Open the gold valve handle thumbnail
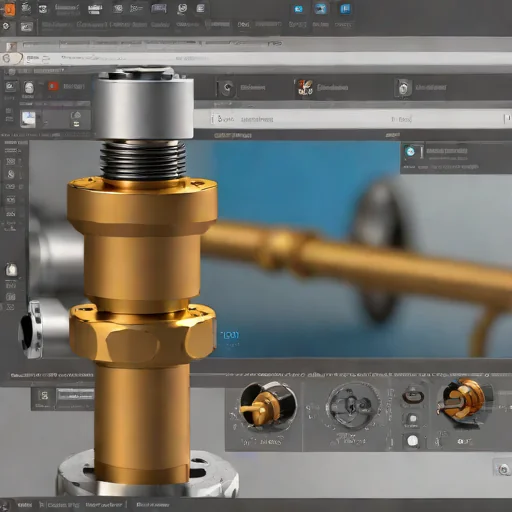Screen dimensions: 512x512 pyautogui.click(x=267, y=407)
